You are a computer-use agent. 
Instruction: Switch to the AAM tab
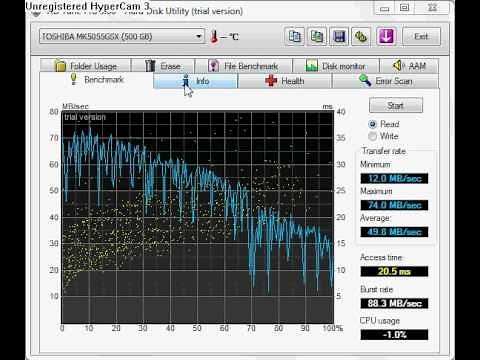[x=409, y=66]
